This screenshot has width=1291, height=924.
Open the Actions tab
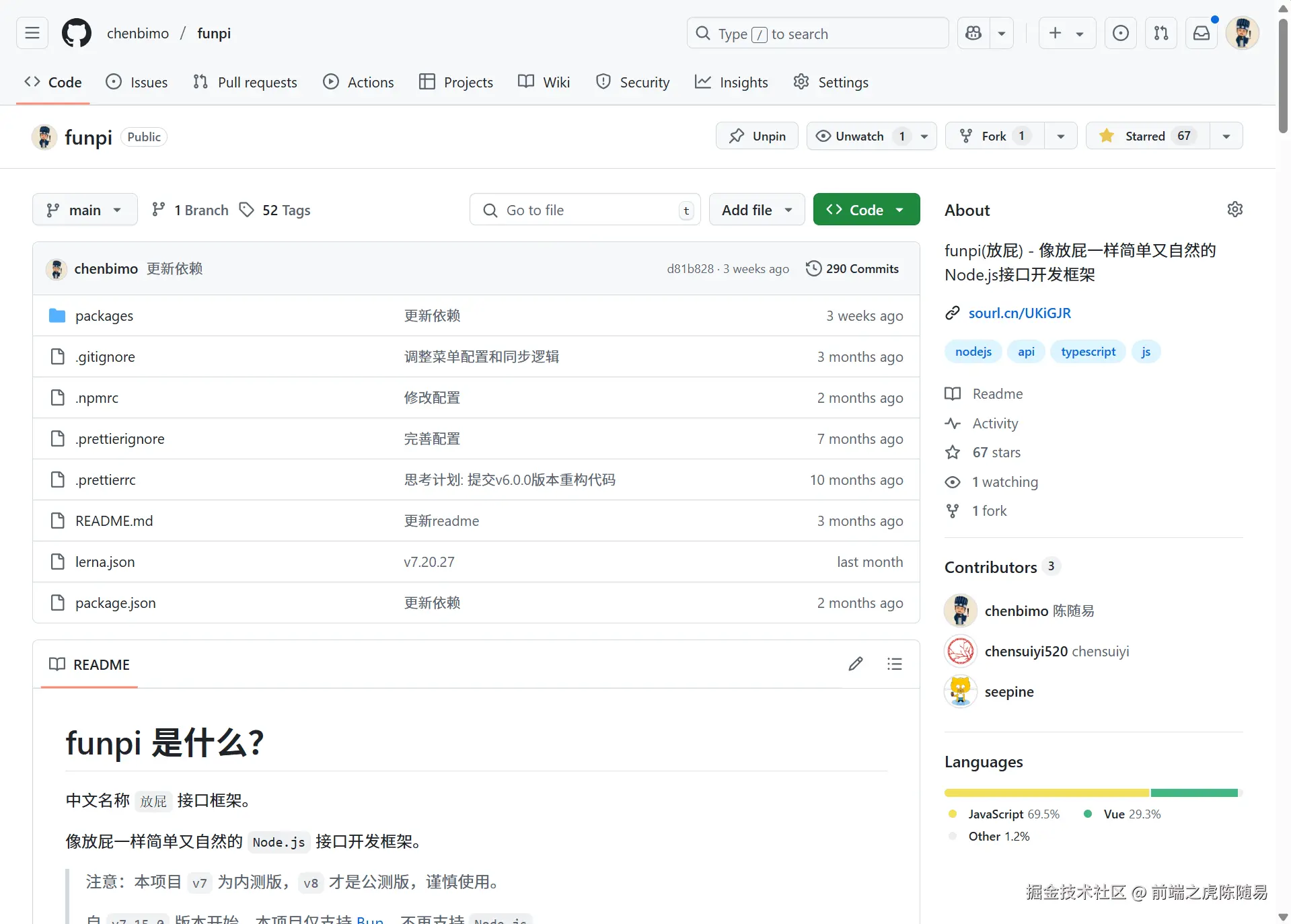click(x=359, y=82)
